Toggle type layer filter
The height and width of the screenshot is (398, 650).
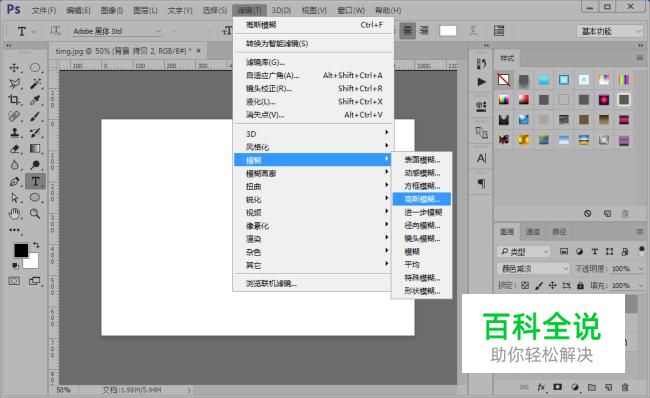click(594, 251)
